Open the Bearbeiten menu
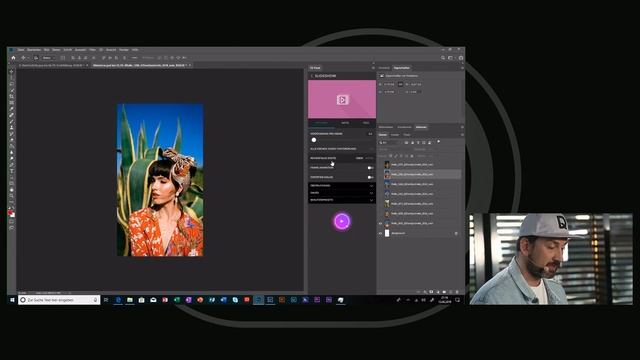 (34, 50)
